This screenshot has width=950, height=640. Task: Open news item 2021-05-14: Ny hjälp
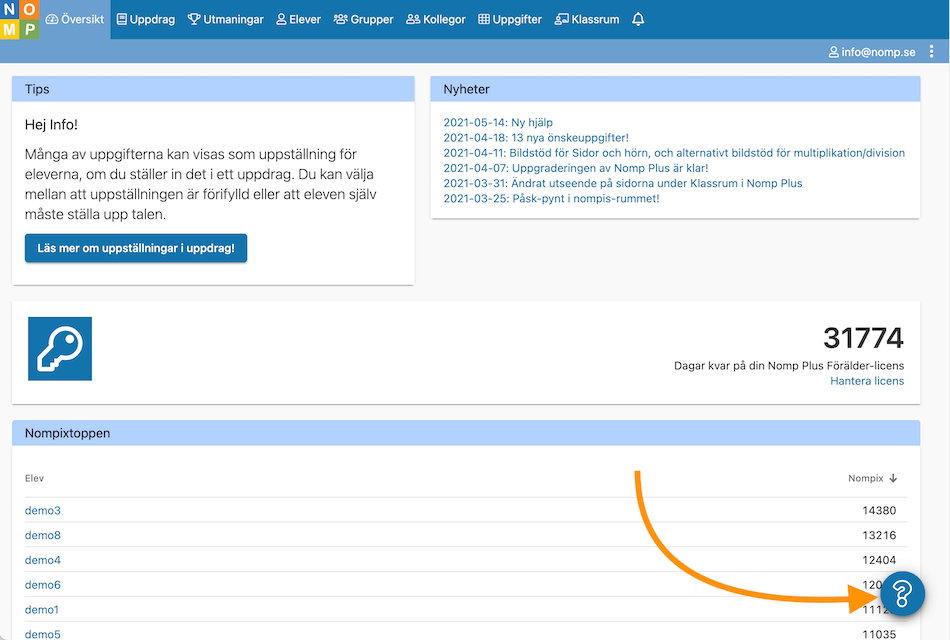[x=498, y=122]
